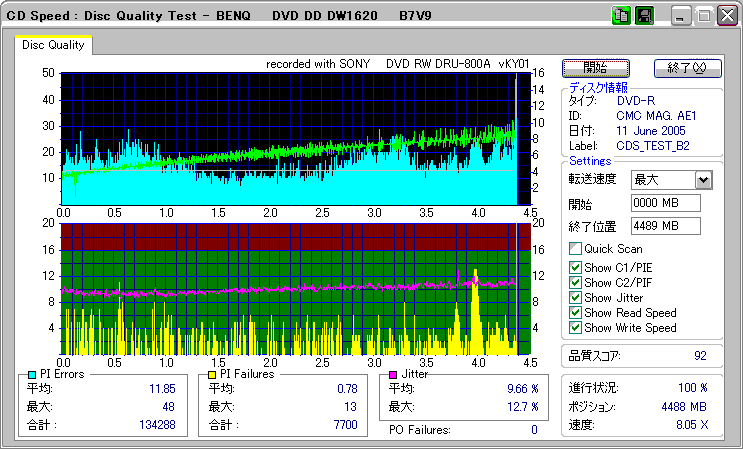Select the Disc Quality tab
Image resolution: width=743 pixels, height=449 pixels.
coord(53,45)
